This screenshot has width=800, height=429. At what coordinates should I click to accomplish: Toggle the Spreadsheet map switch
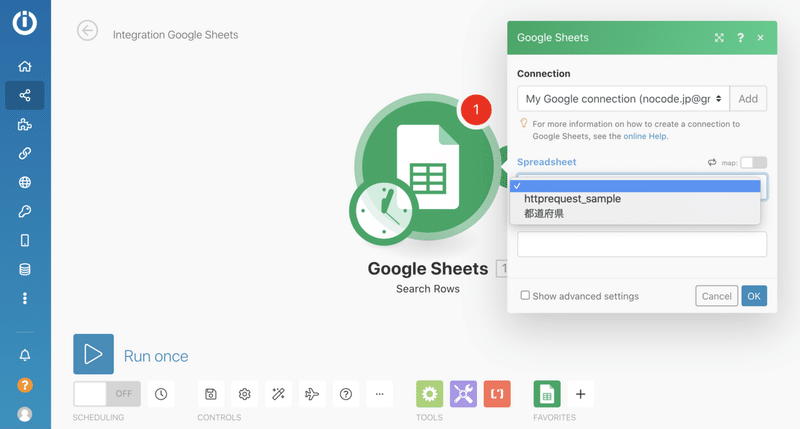coord(754,162)
